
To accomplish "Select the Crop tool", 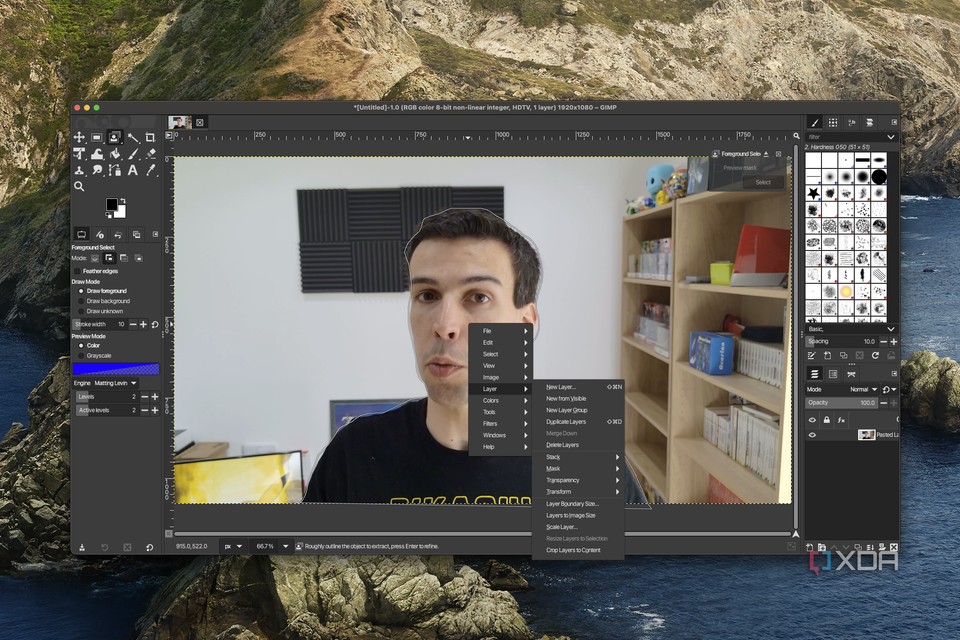I will 151,137.
